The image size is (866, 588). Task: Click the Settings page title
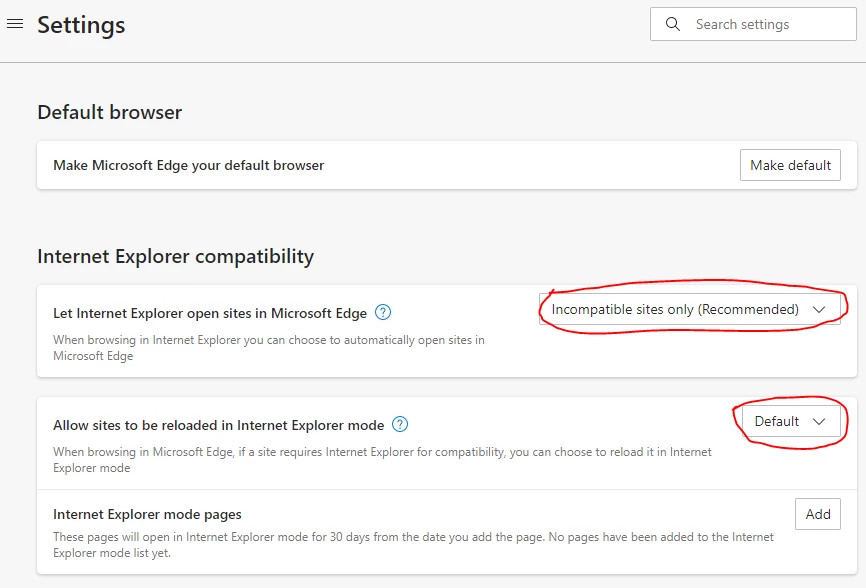pyautogui.click(x=81, y=25)
